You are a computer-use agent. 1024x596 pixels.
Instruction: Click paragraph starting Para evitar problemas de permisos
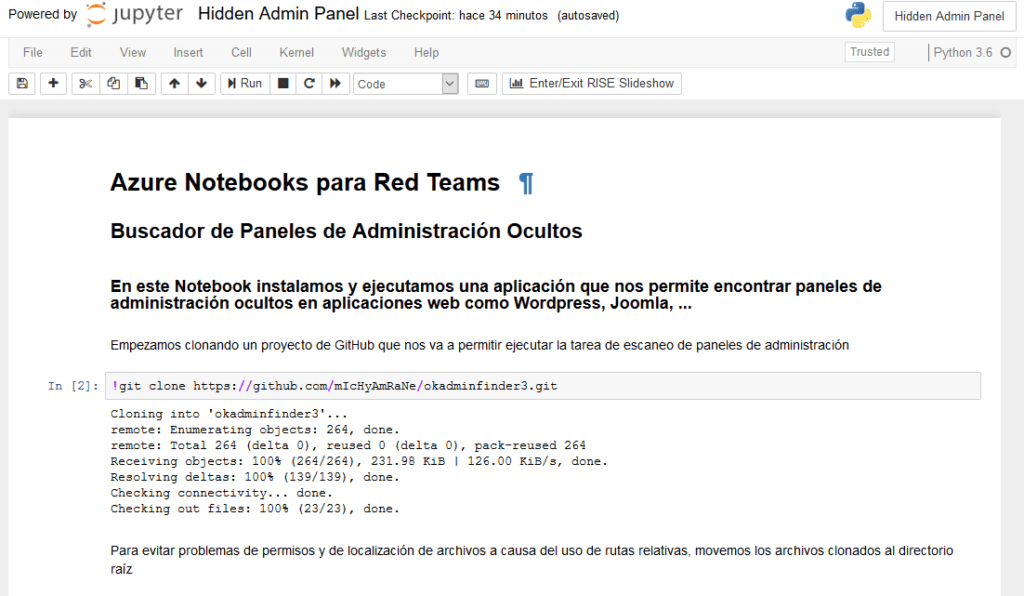click(532, 559)
